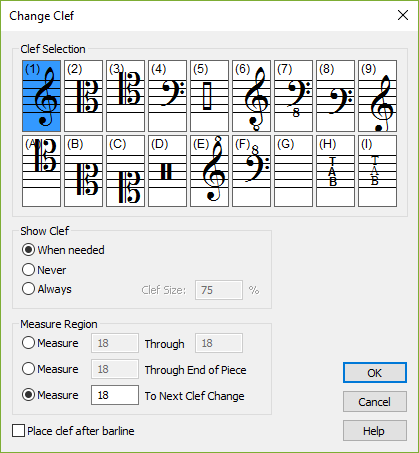Choose the percussion clef labeled (D)
This screenshot has width=419, height=453.
[167, 171]
